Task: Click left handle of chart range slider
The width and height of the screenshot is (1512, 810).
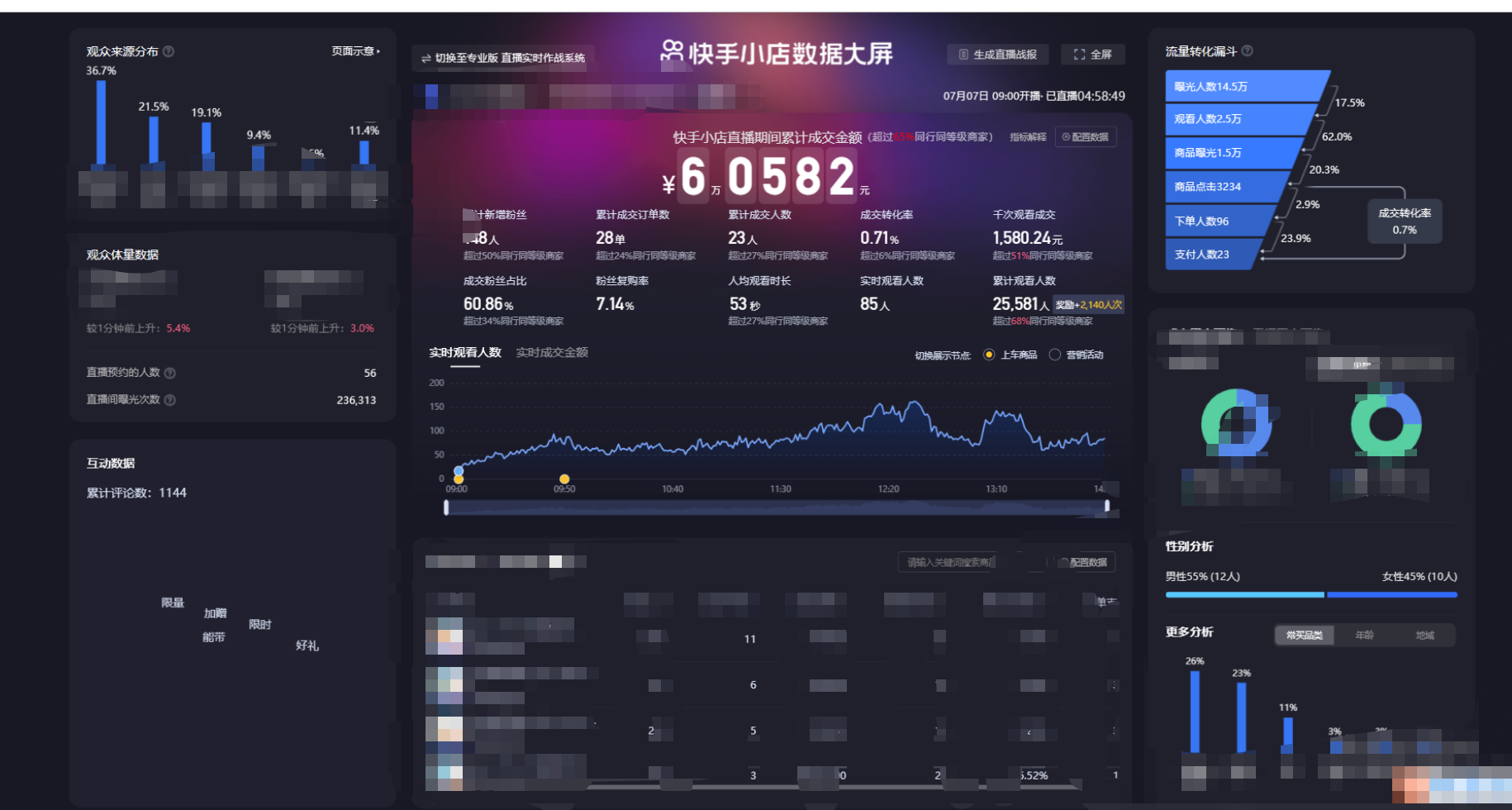Action: (446, 507)
